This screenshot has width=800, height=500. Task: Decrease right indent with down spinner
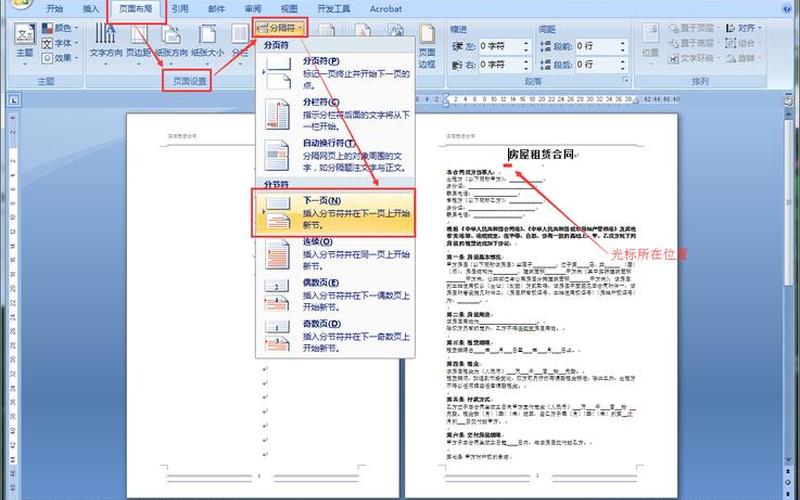tap(527, 68)
